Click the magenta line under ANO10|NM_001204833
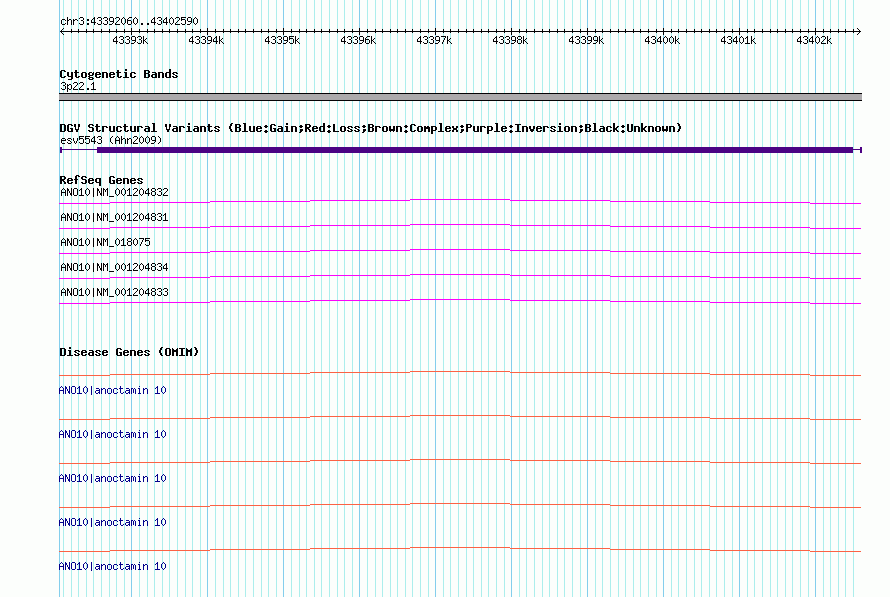 click(460, 301)
